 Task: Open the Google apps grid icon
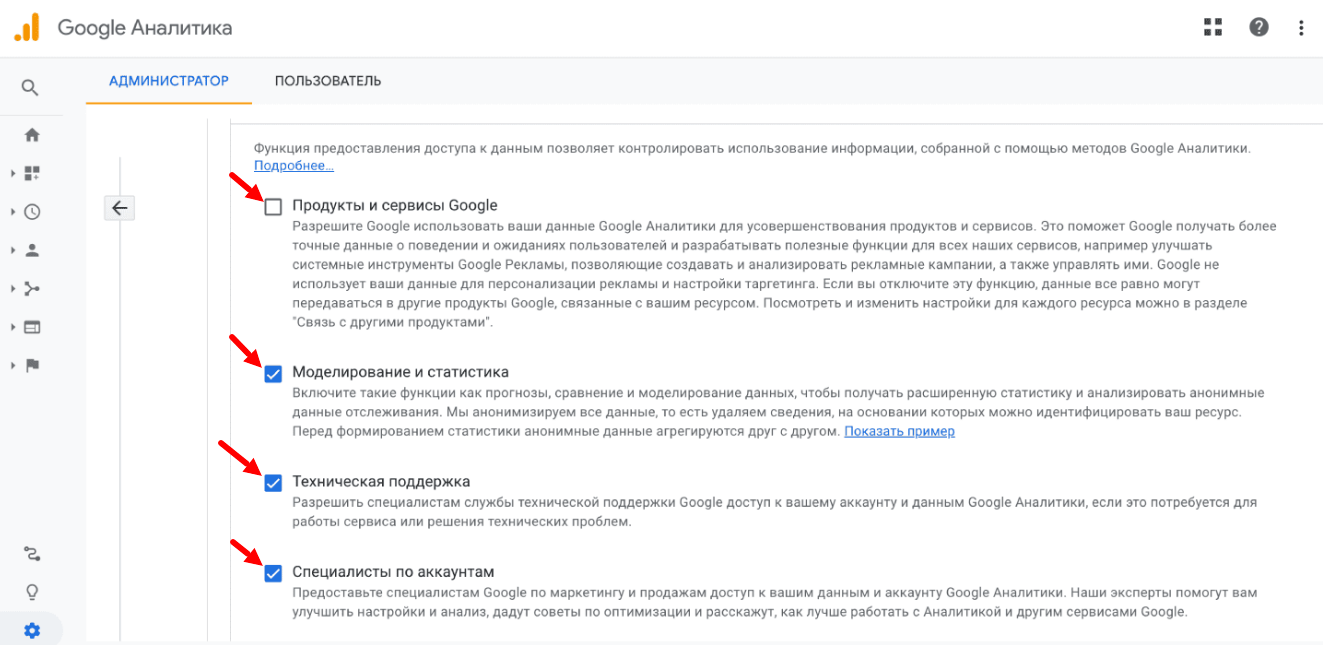pos(1213,27)
